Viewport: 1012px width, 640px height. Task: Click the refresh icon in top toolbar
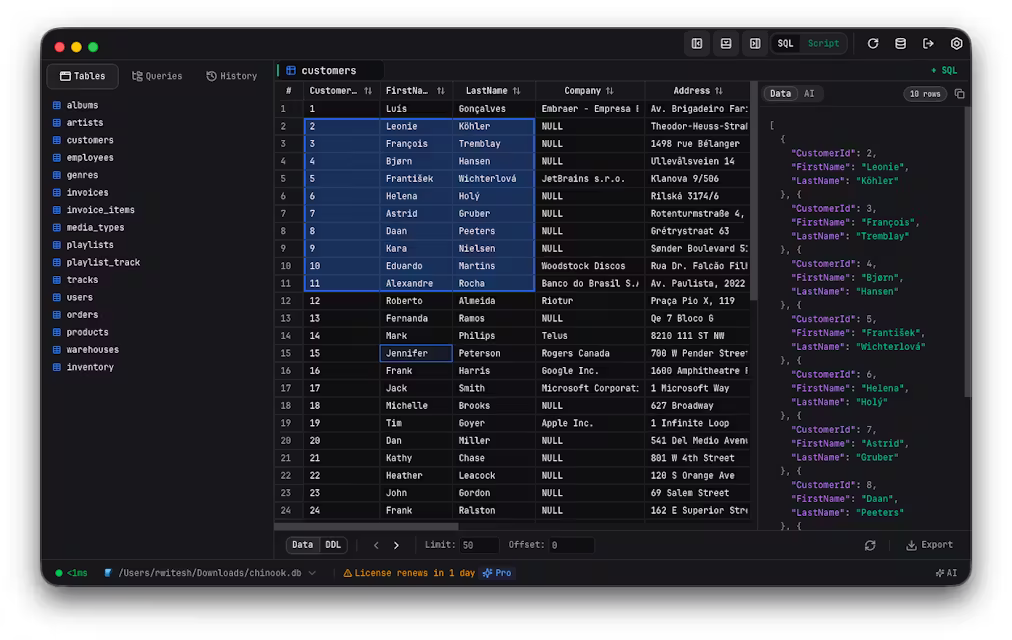(873, 44)
